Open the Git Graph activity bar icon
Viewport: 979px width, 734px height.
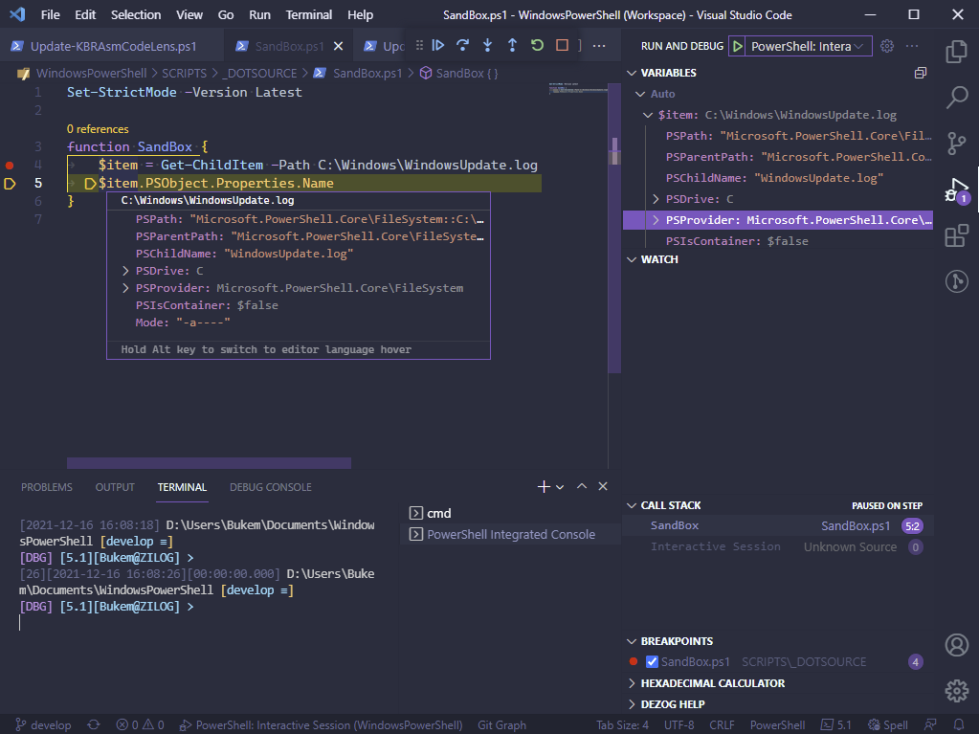(957, 281)
